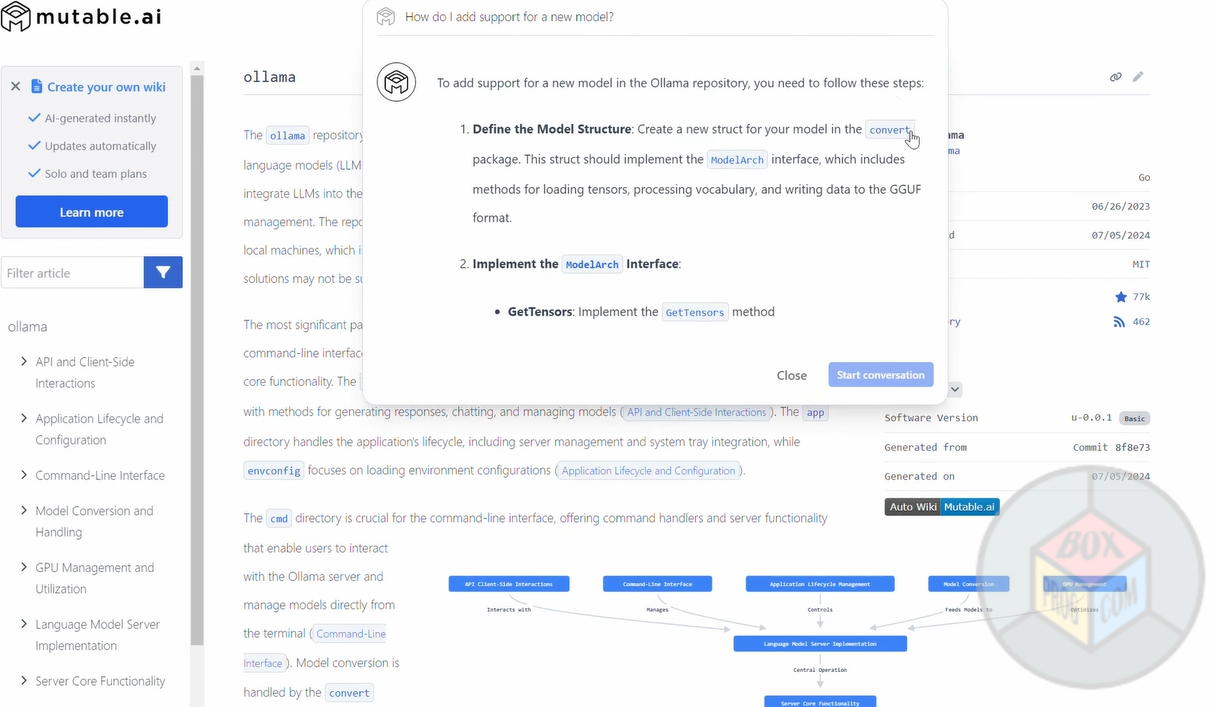Click the blue filter funnel button

click(x=163, y=273)
